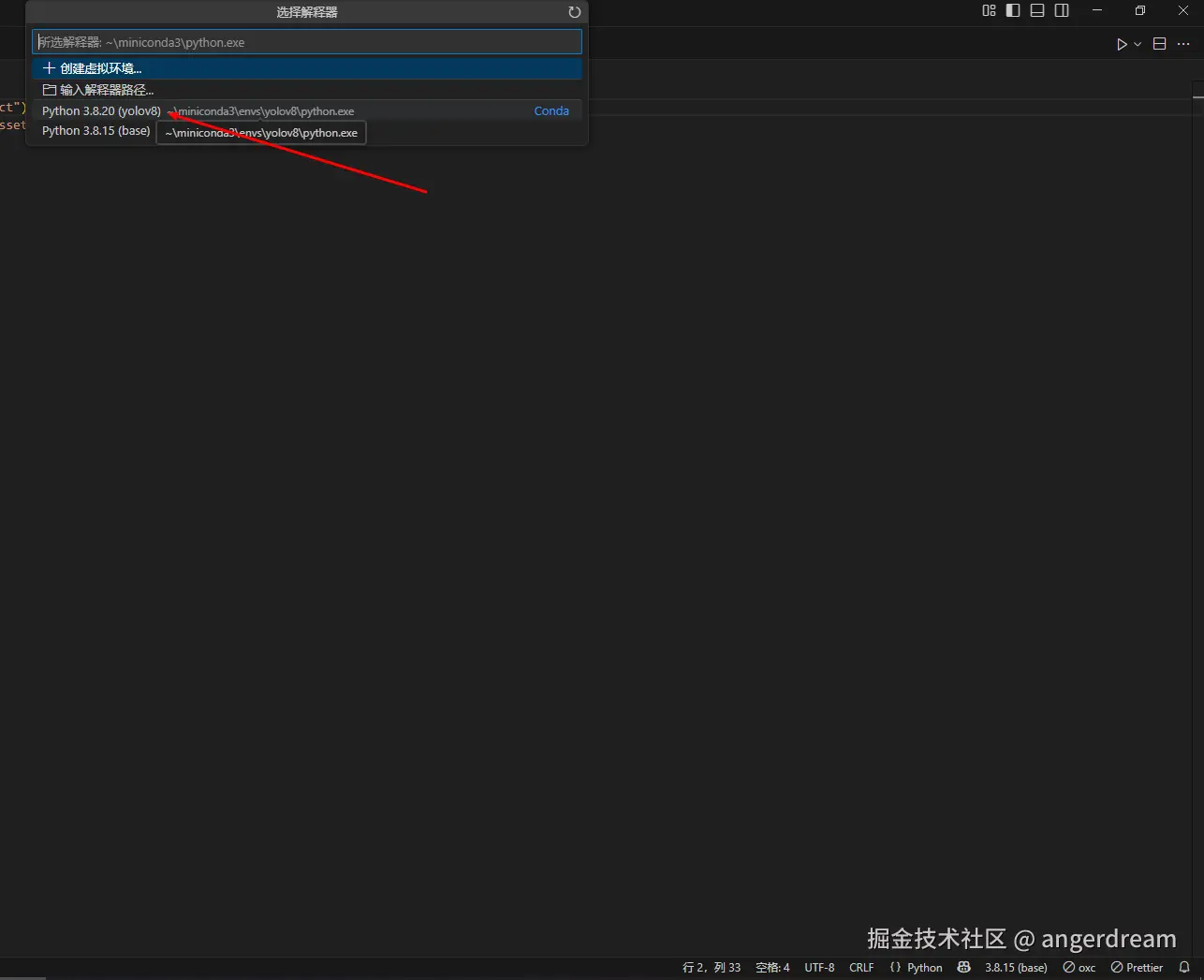Open the indentation setting in status bar
Image resolution: width=1204 pixels, height=980 pixels.
[x=772, y=968]
